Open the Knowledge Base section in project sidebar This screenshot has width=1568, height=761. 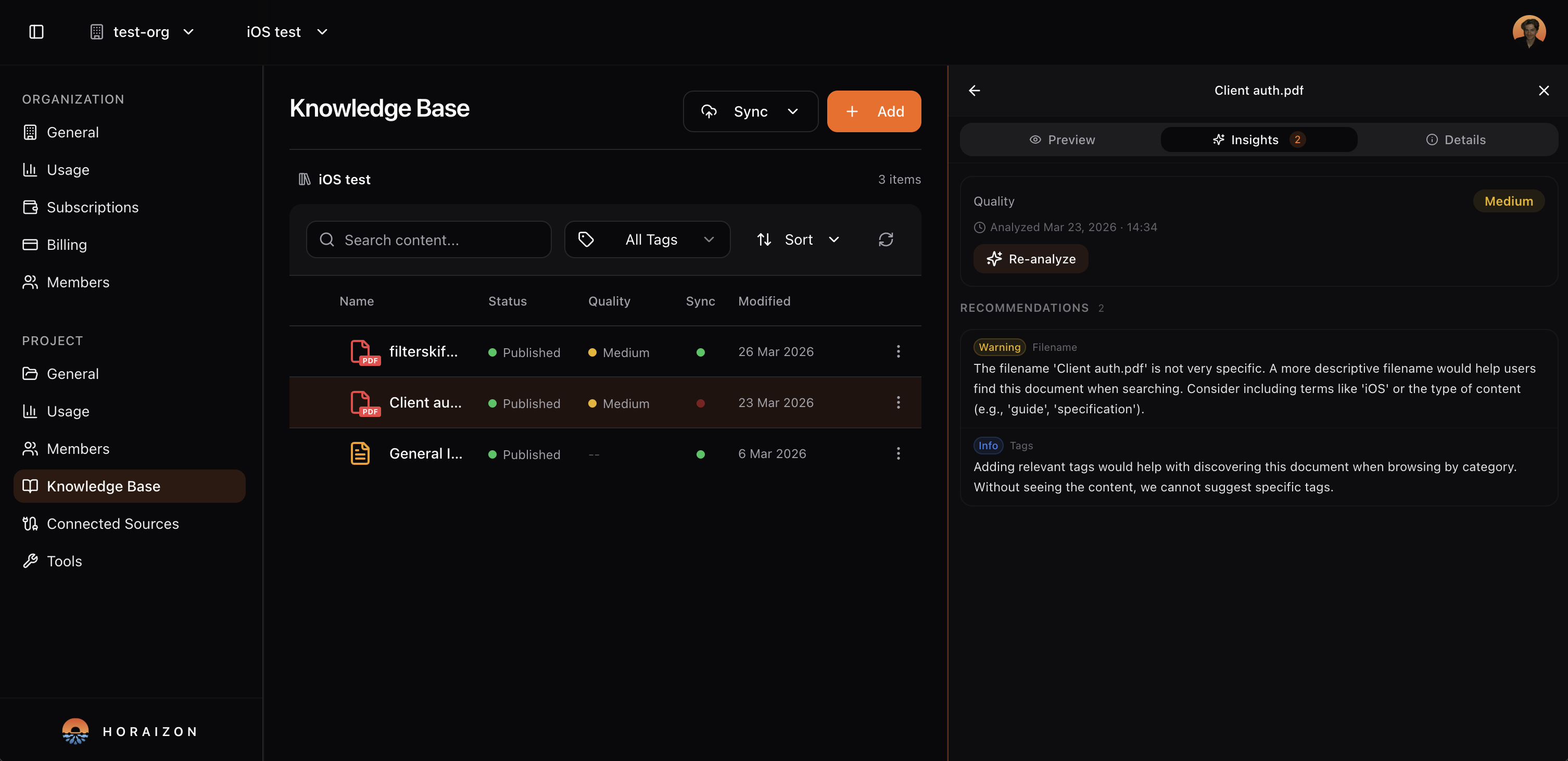(x=104, y=486)
